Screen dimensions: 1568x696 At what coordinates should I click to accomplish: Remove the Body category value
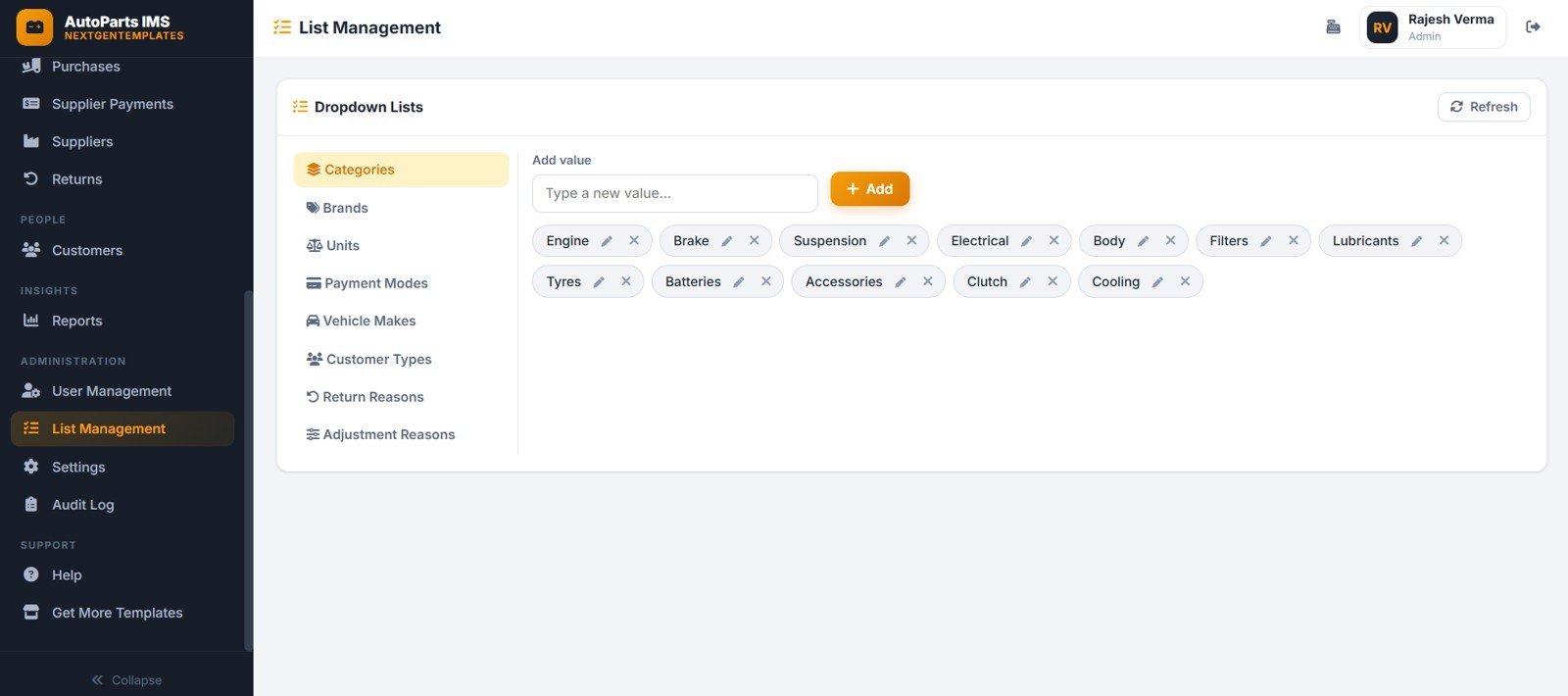[x=1170, y=241]
